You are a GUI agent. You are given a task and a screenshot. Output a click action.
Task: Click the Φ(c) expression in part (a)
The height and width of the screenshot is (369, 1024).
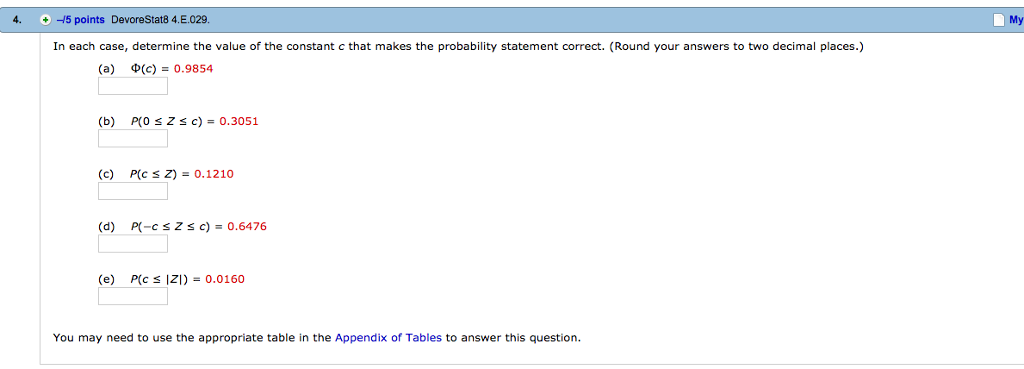click(x=144, y=68)
